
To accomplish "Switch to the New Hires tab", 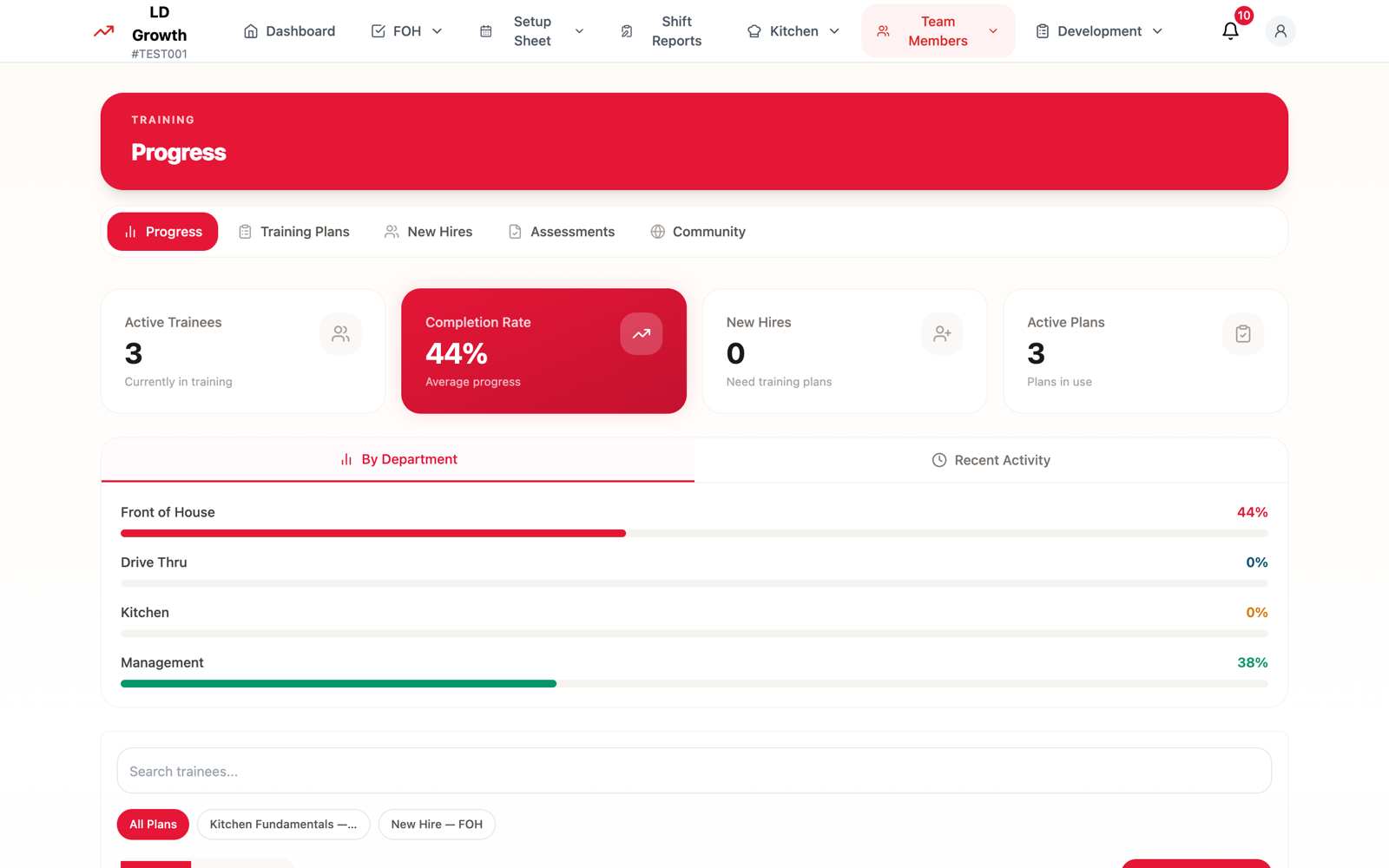I will tap(429, 232).
